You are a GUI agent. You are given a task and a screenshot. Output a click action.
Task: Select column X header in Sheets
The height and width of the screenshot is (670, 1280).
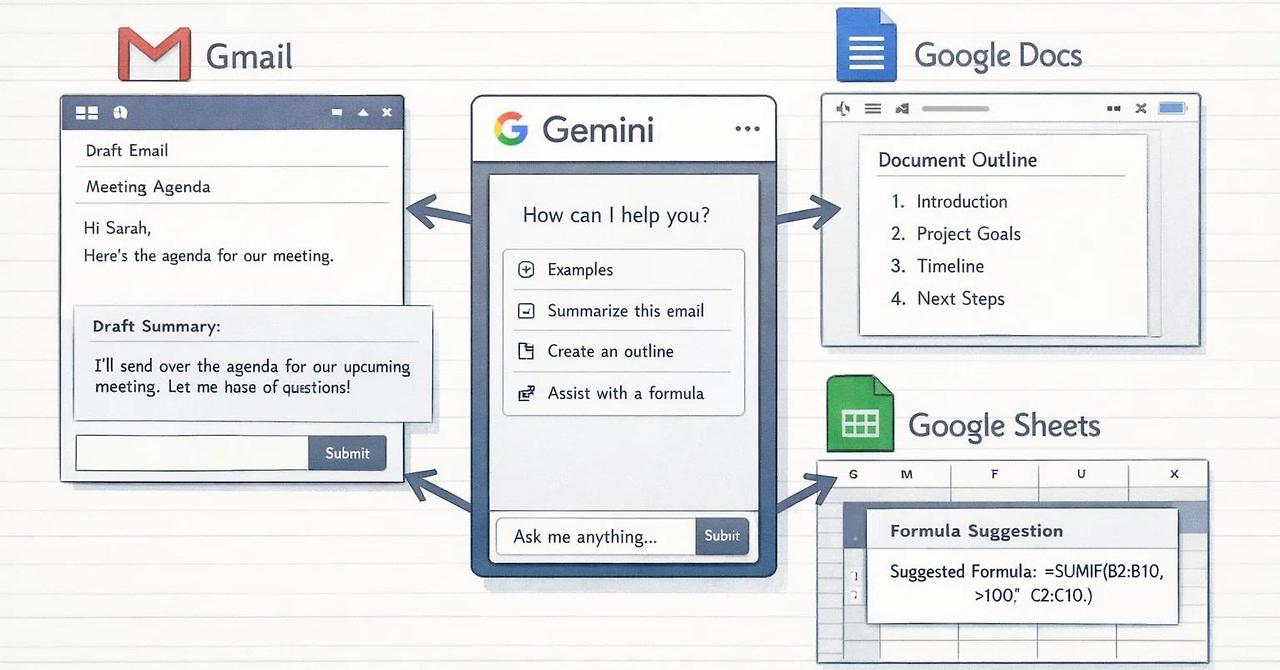point(1173,474)
